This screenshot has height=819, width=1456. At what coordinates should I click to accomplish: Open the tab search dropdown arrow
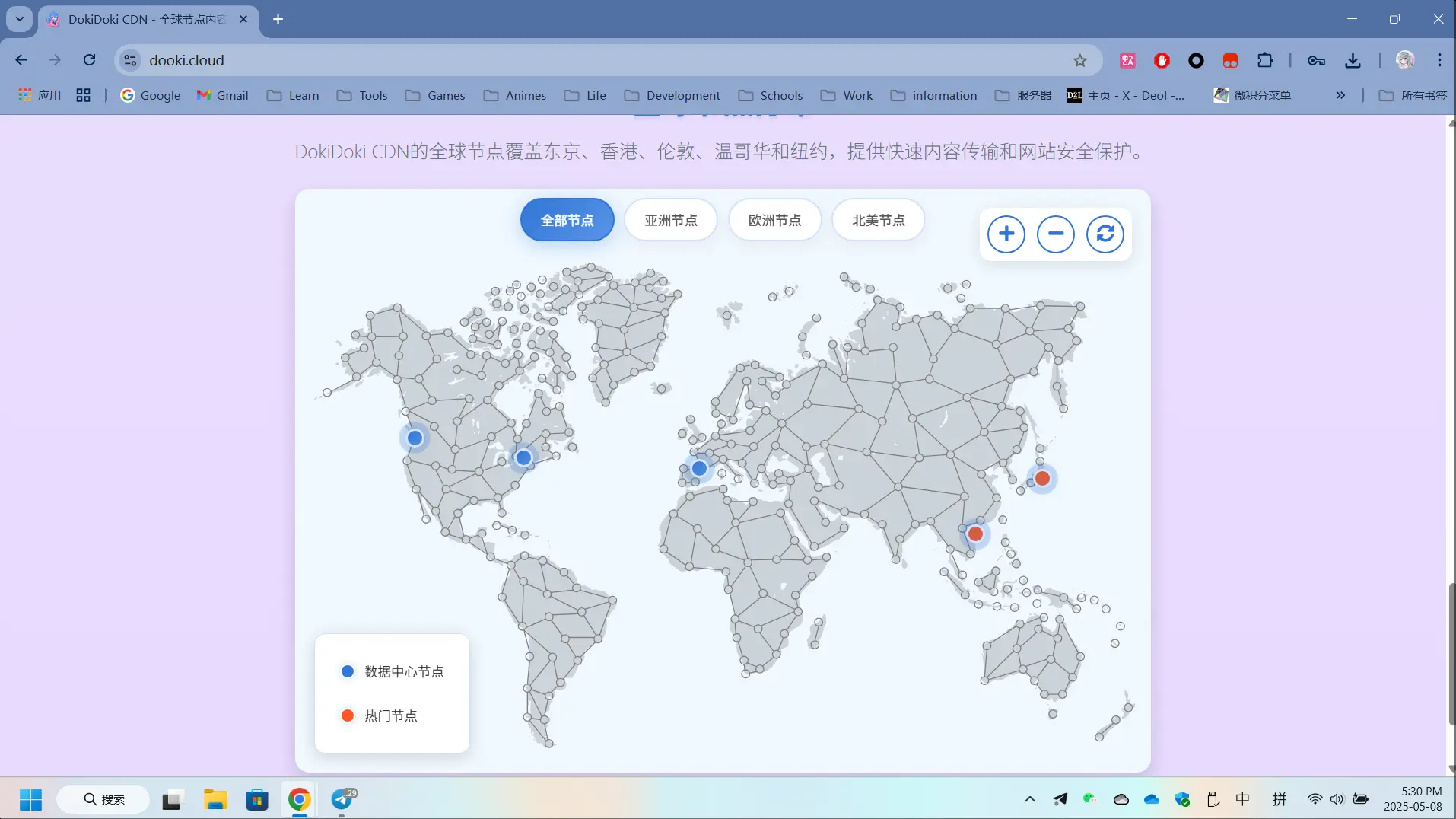tap(19, 19)
